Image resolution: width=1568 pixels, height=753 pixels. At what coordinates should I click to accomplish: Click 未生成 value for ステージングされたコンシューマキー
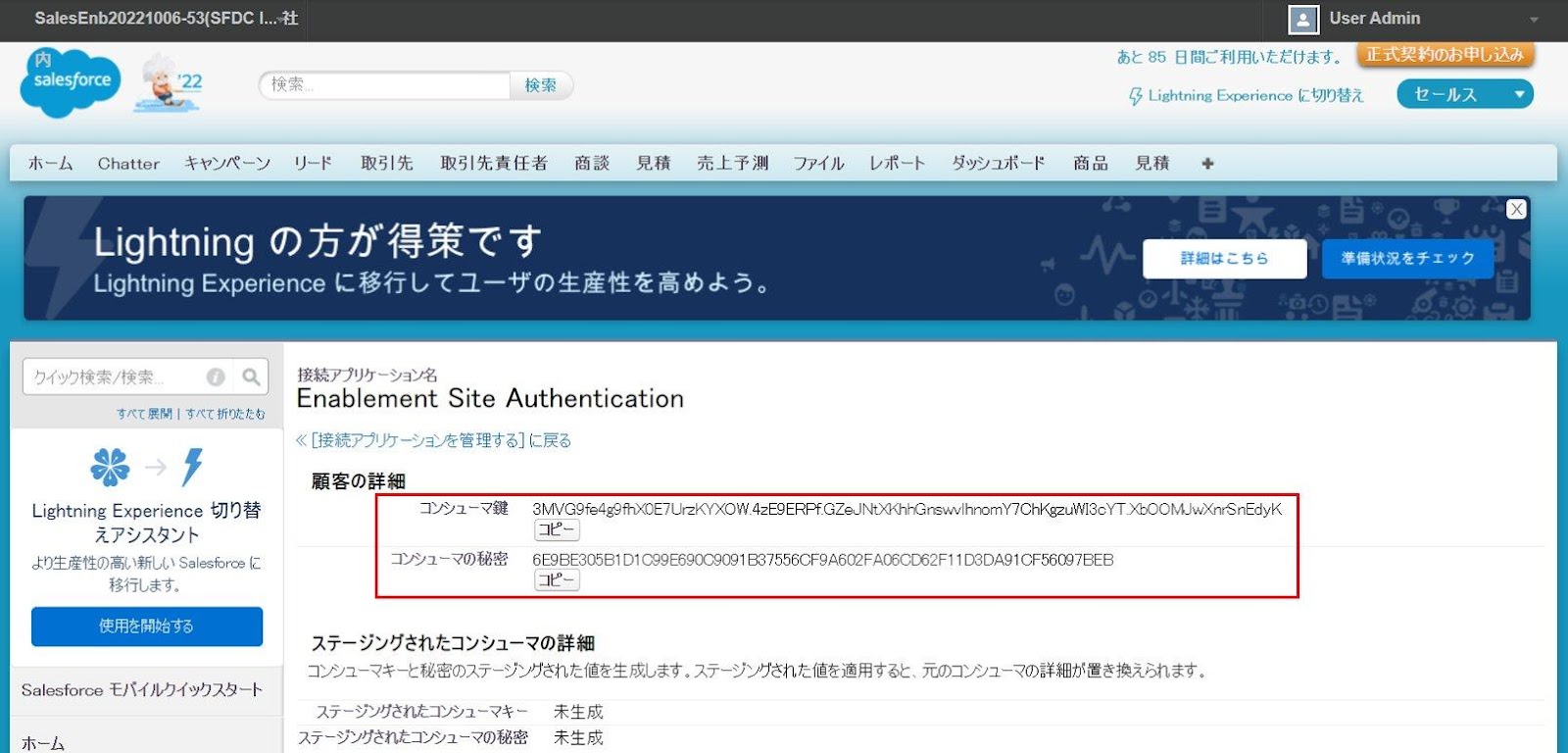pyautogui.click(x=578, y=712)
